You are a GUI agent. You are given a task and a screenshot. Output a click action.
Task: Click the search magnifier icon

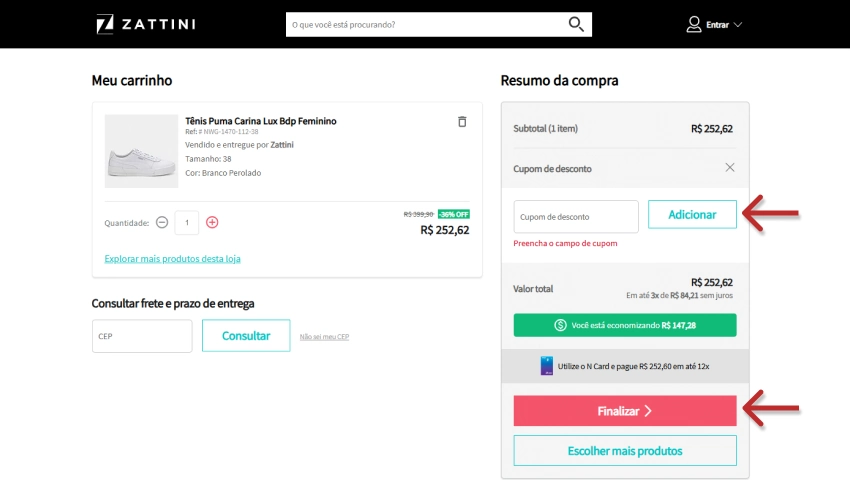click(x=576, y=24)
